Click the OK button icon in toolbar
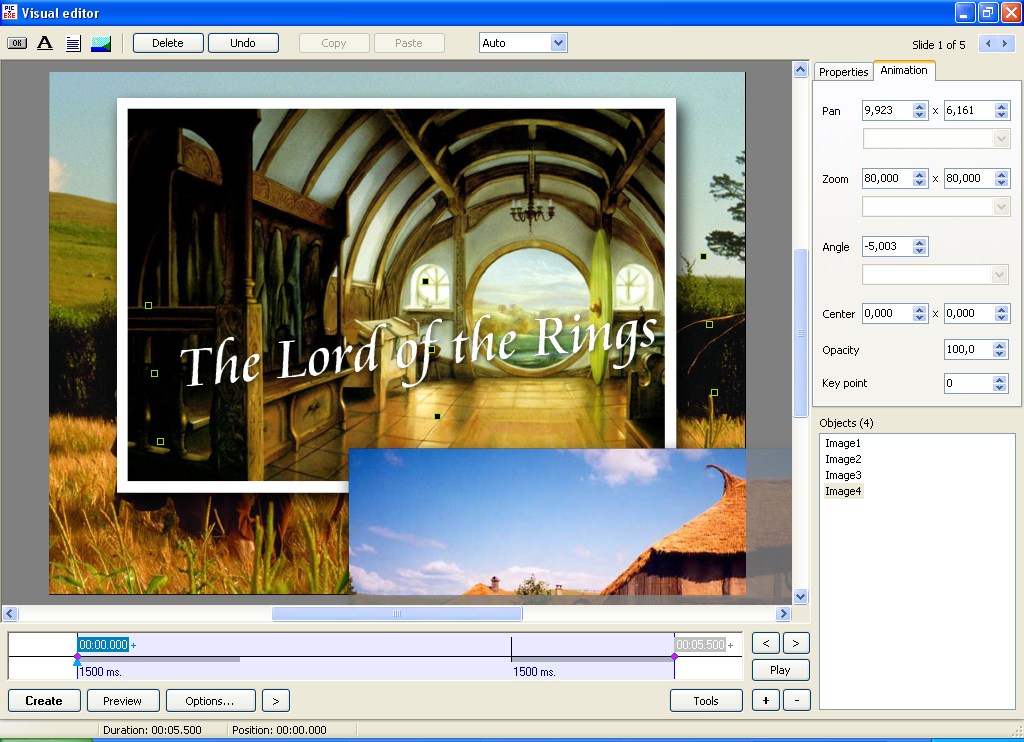Image resolution: width=1024 pixels, height=742 pixels. click(17, 43)
